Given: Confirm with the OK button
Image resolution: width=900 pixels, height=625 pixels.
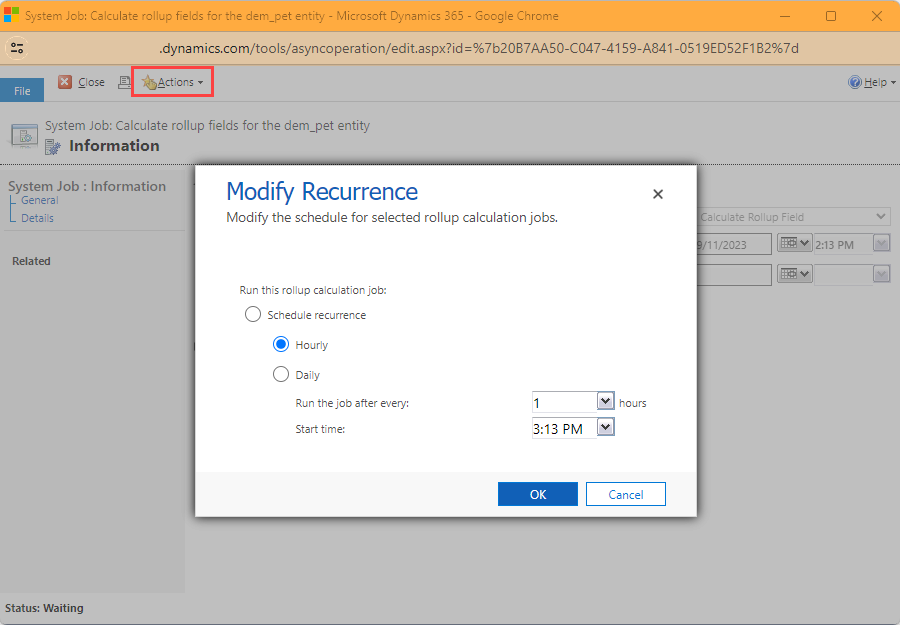Looking at the screenshot, I should click(538, 494).
